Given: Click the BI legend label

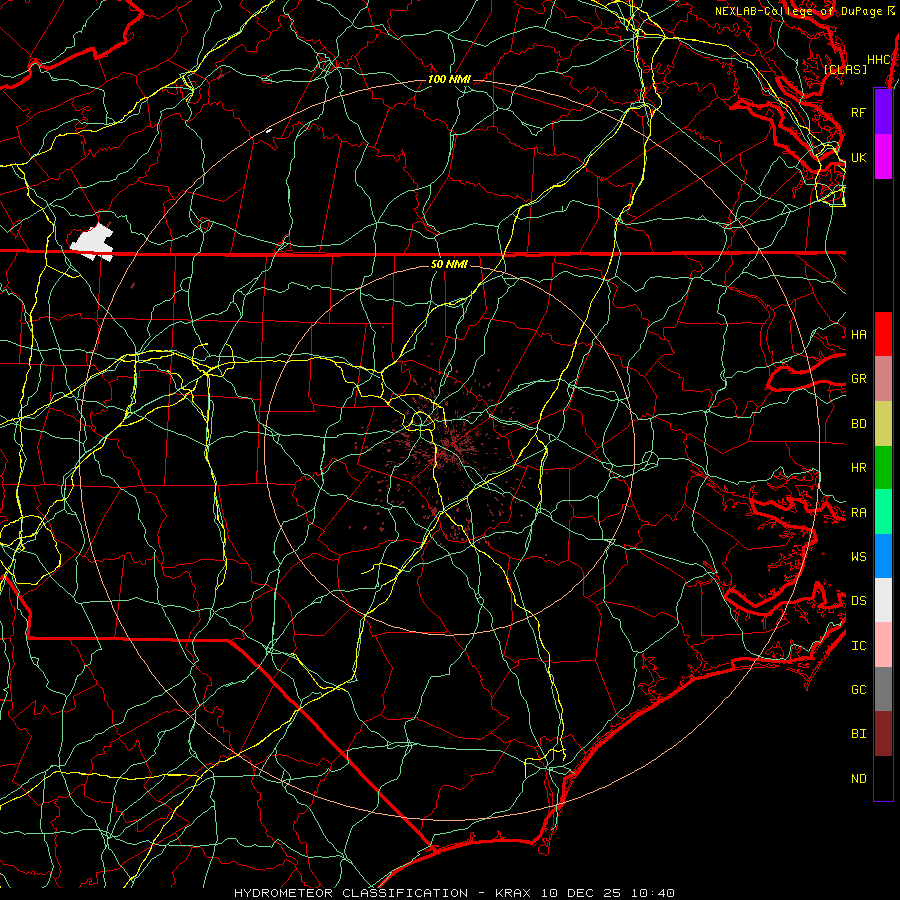Looking at the screenshot, I should click(859, 734).
